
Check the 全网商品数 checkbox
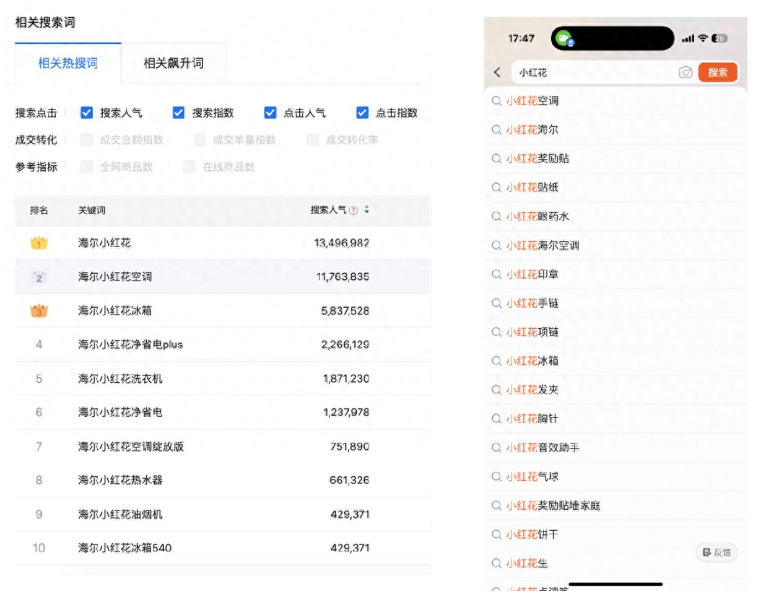[87, 167]
